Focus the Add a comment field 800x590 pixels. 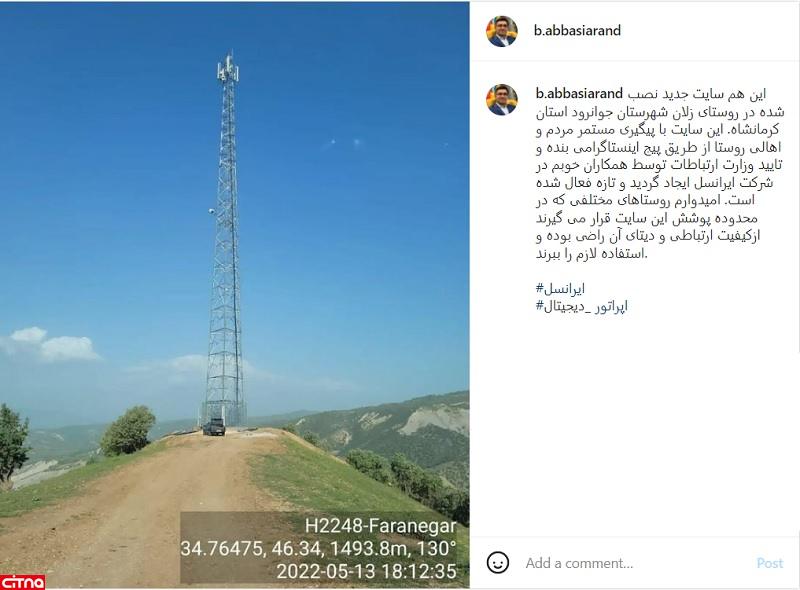click(x=635, y=563)
